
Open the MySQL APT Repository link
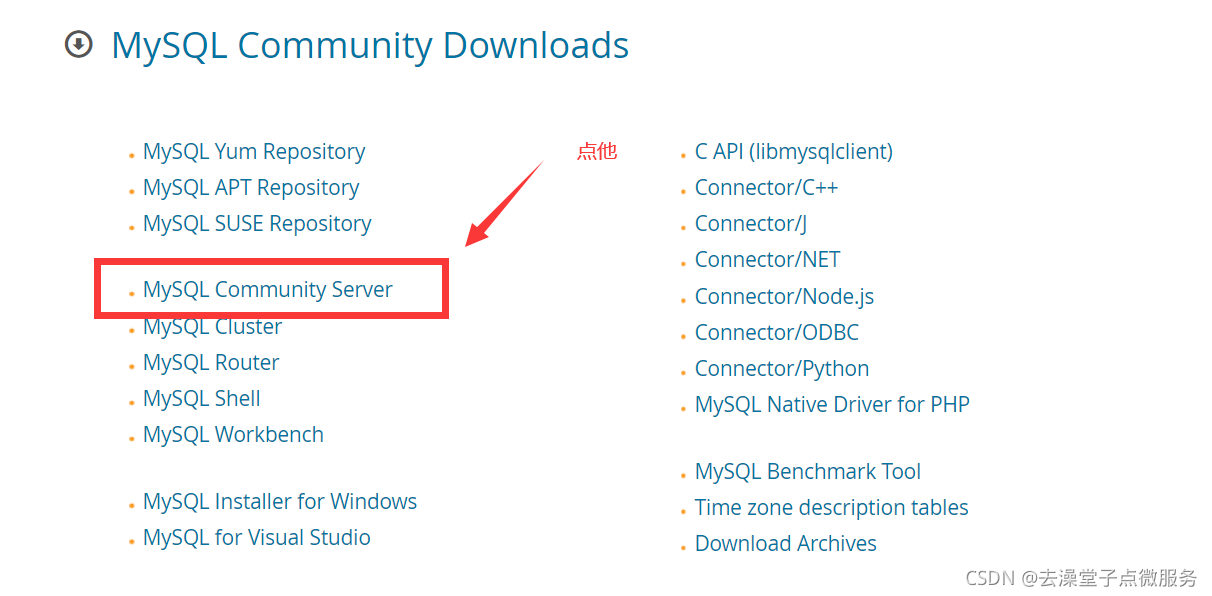(251, 188)
